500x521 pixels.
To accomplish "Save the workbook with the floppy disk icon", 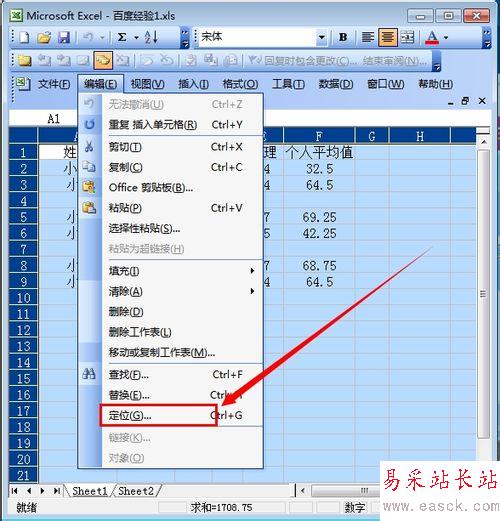I will pyautogui.click(x=64, y=37).
